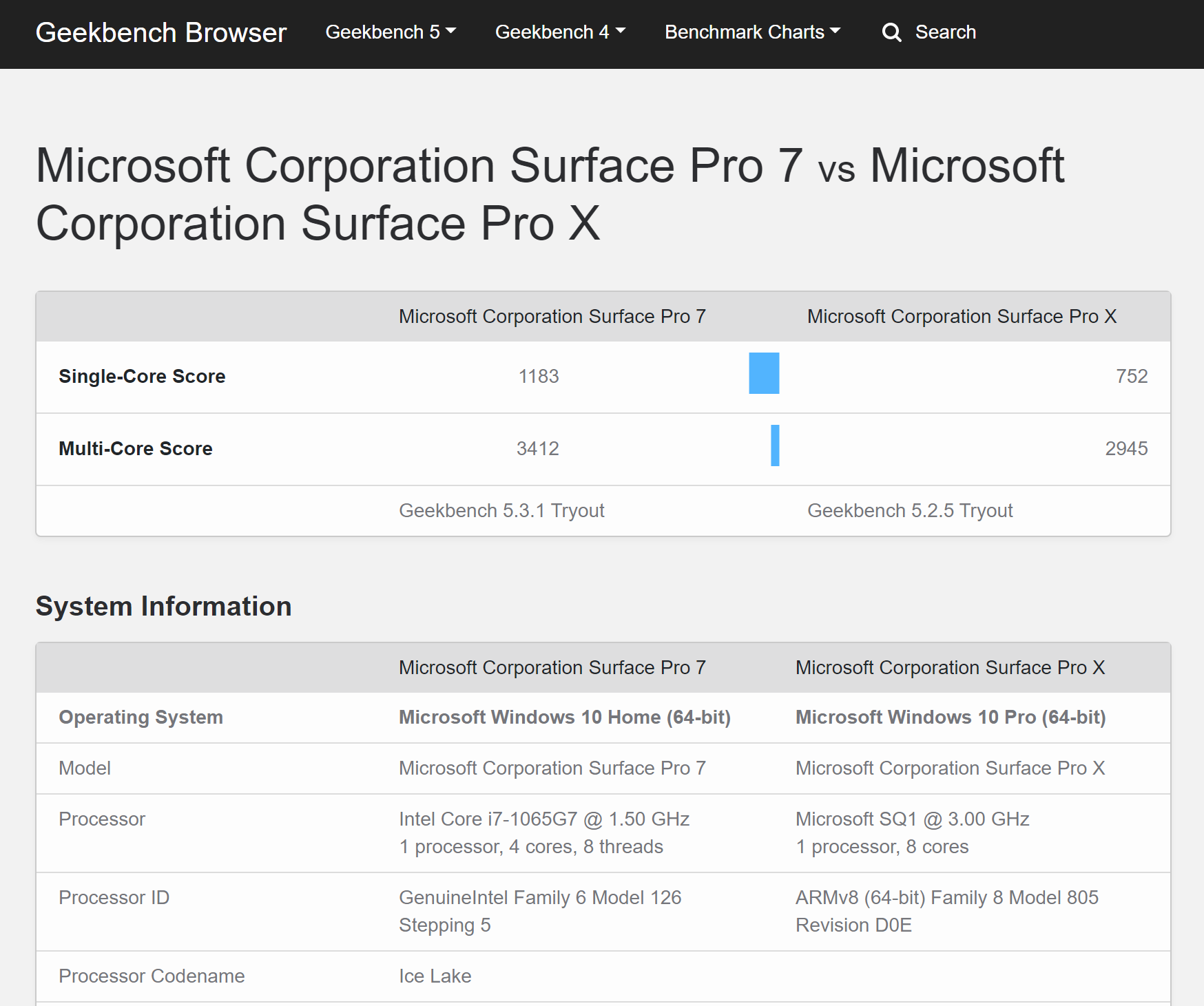This screenshot has width=1204, height=1006.
Task: Click Surface Pro 7 header in score table
Action: (552, 317)
